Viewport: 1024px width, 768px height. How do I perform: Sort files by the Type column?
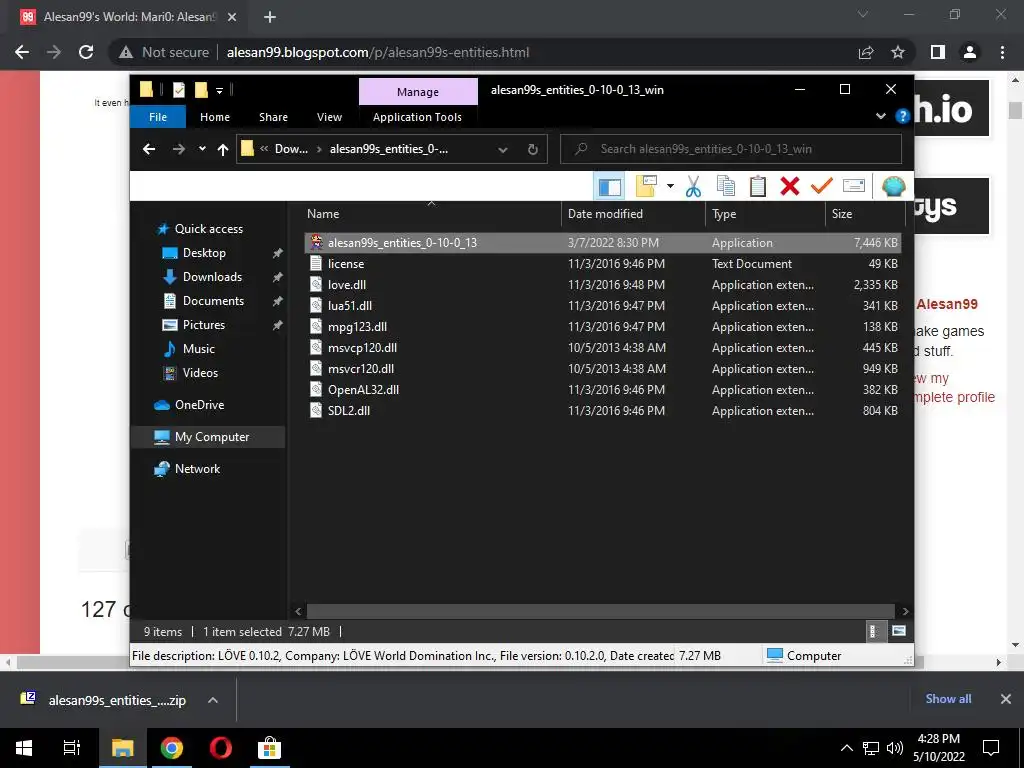click(x=765, y=214)
